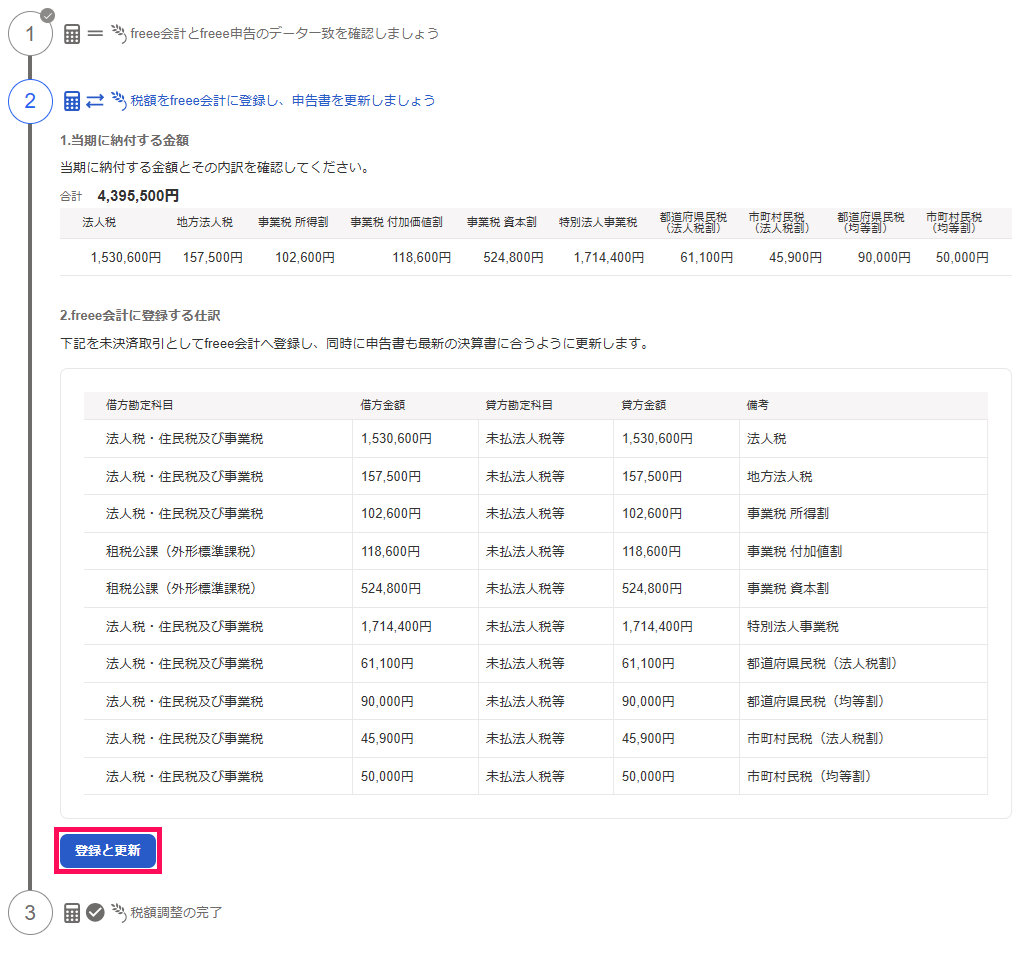Image resolution: width=1023 pixels, height=953 pixels.
Task: Click the remark 市町村民税(法人税割) in the journal table
Action: click(x=816, y=739)
